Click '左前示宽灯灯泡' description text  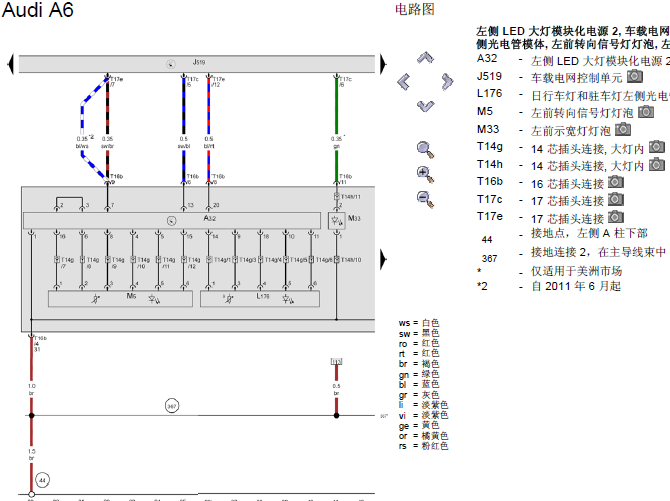[570, 130]
